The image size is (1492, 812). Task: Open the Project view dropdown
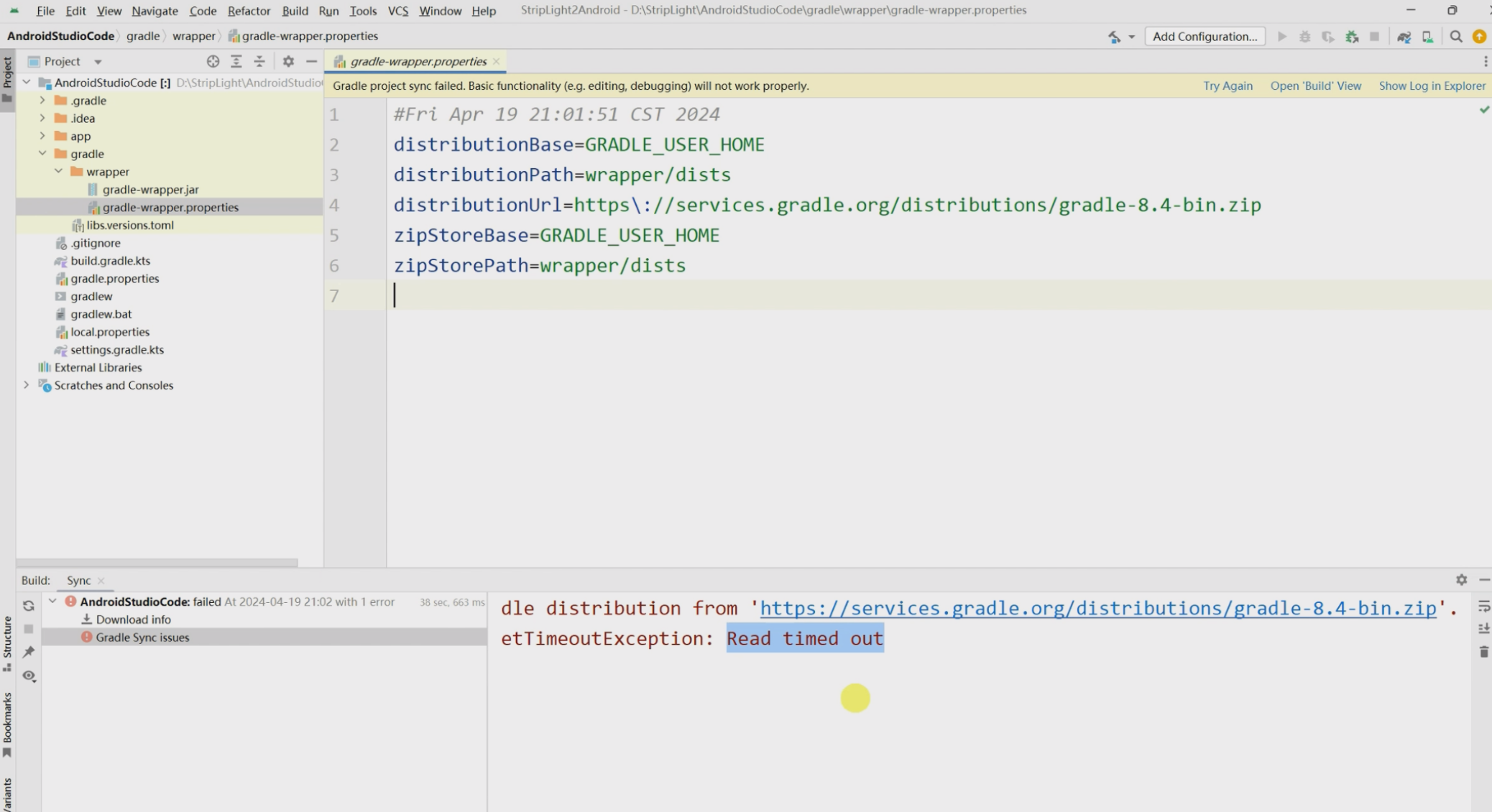pos(98,62)
